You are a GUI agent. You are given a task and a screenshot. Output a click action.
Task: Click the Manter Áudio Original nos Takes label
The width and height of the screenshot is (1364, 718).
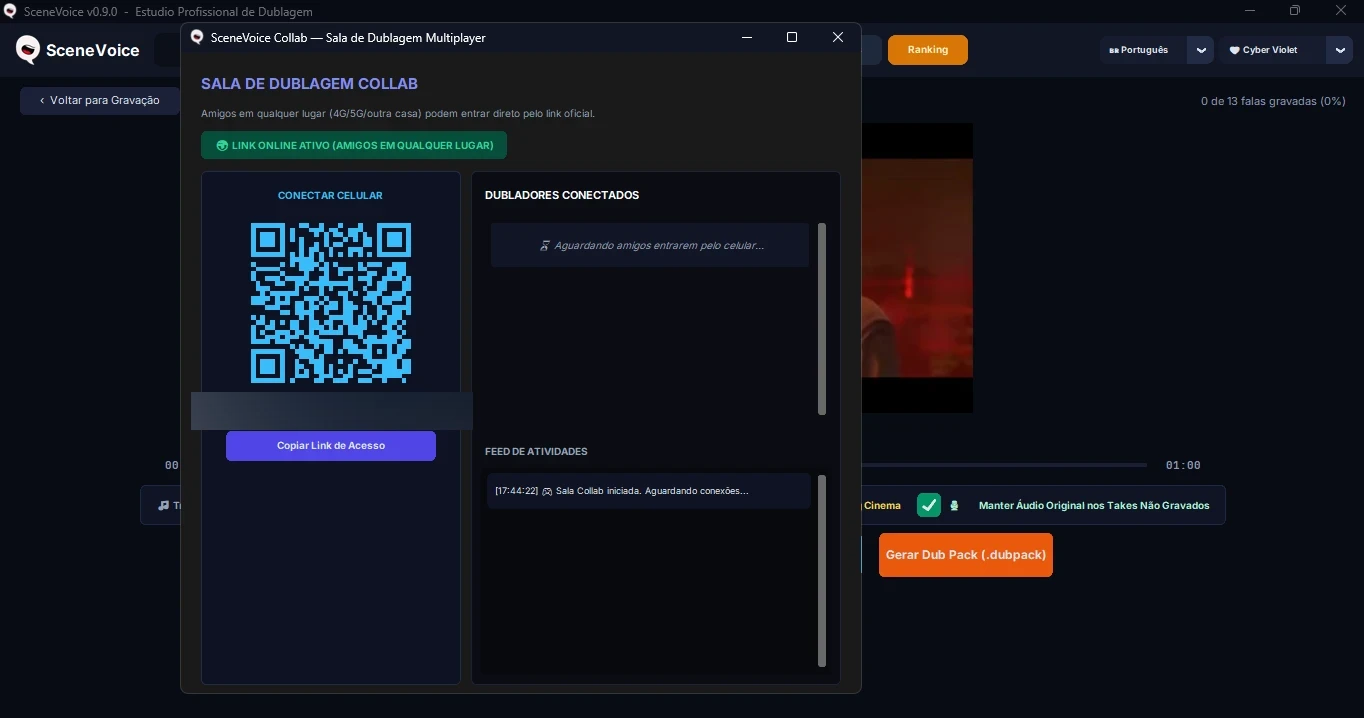[x=1094, y=505]
